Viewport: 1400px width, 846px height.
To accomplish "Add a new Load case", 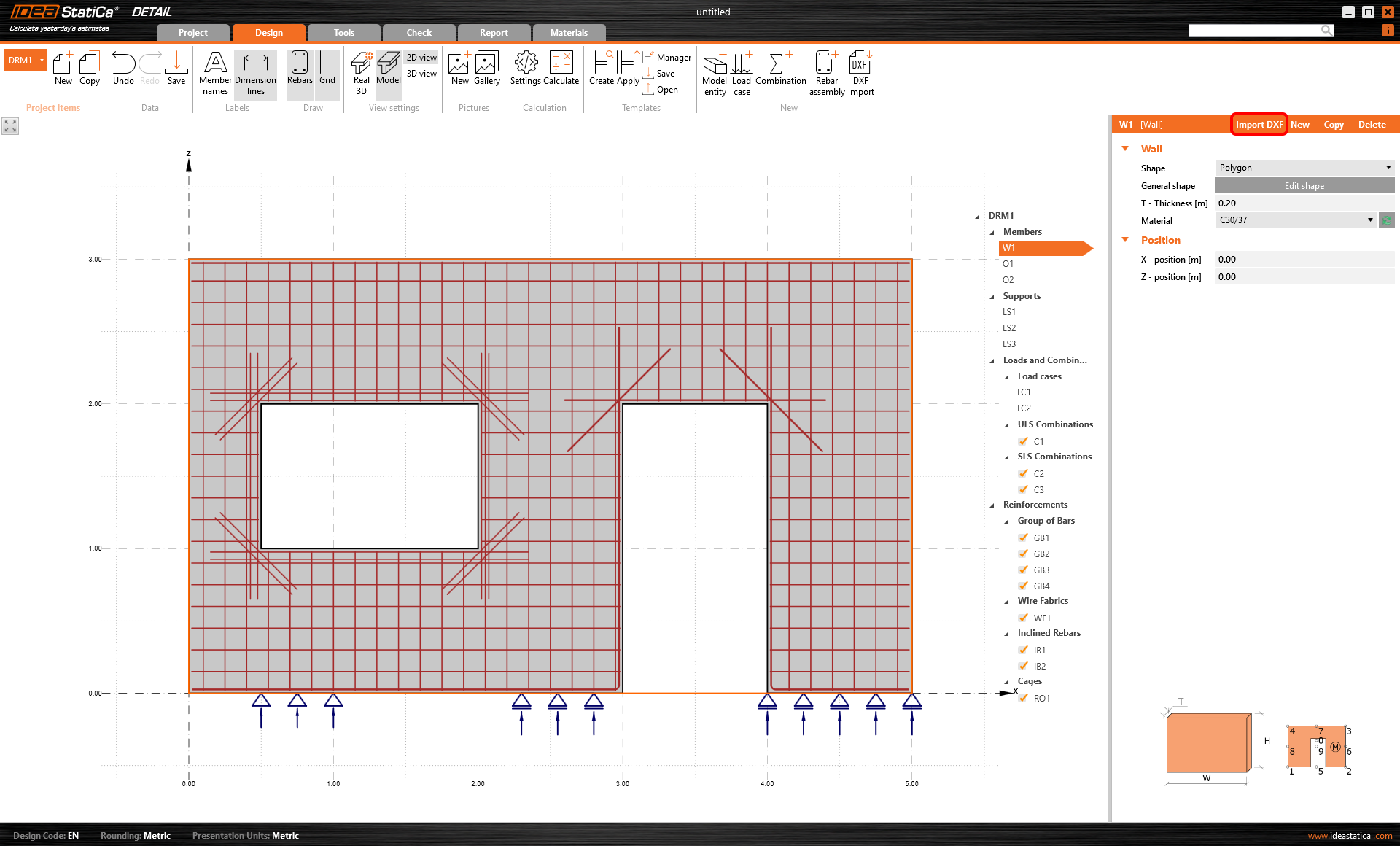I will tap(742, 71).
